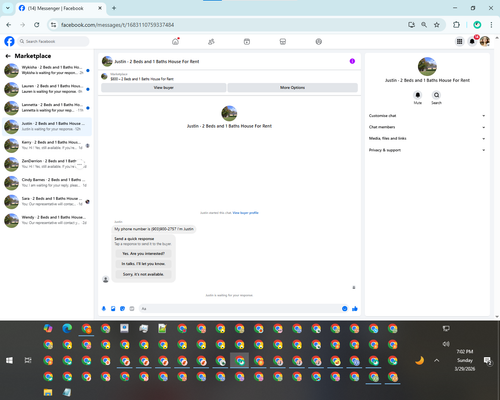Viewport: 500px width, 400px height.
Task: Show hidden system tray icons chevron
Action: click(437, 360)
